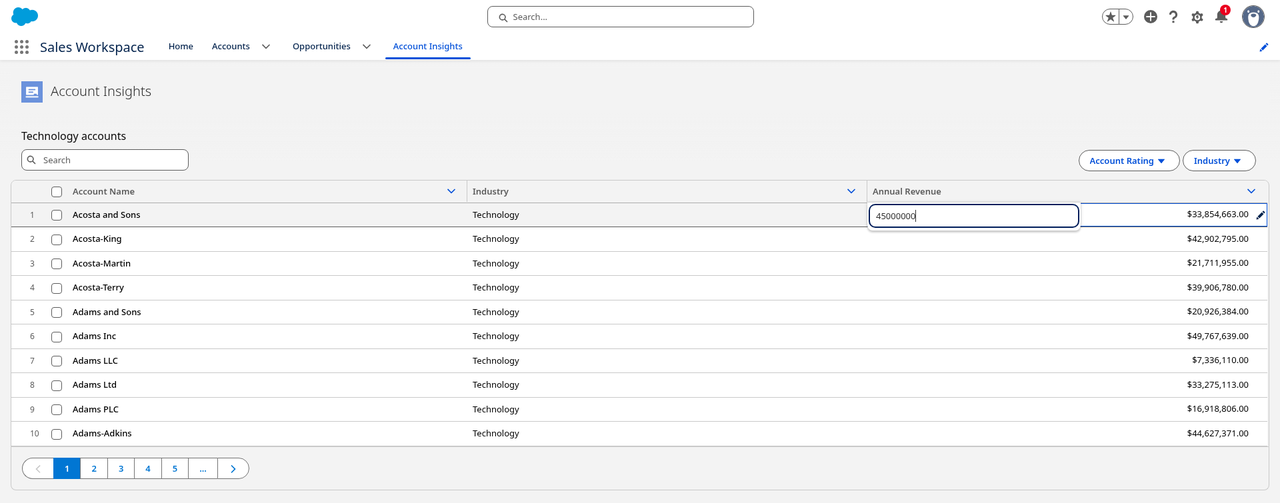
Task: Click the Favorites star icon
Action: click(x=1111, y=17)
